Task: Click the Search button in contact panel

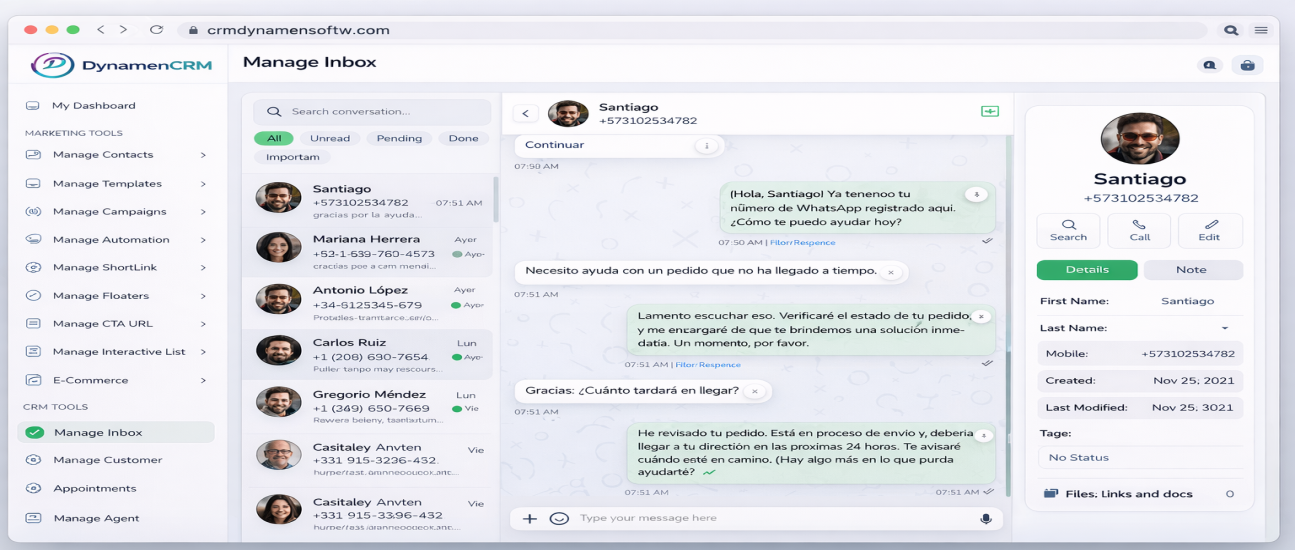Action: click(1068, 230)
